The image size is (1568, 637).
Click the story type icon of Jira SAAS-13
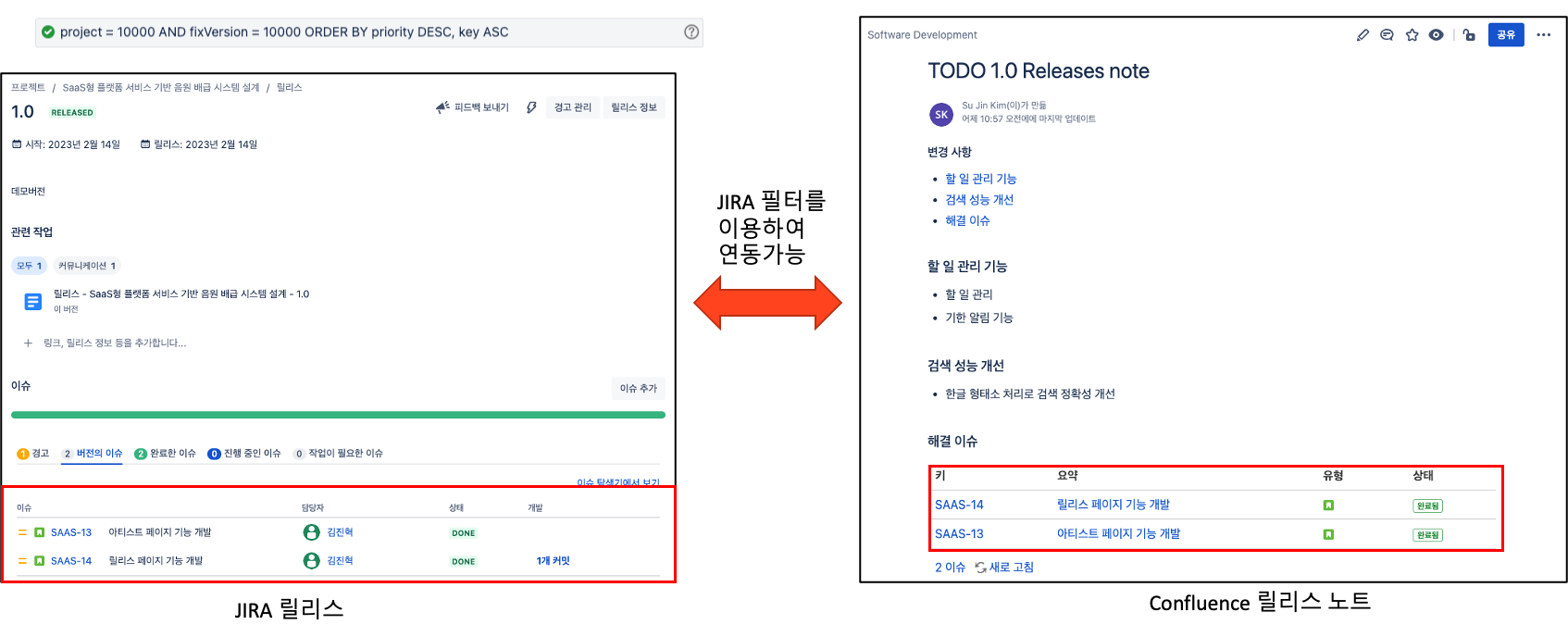pos(40,532)
